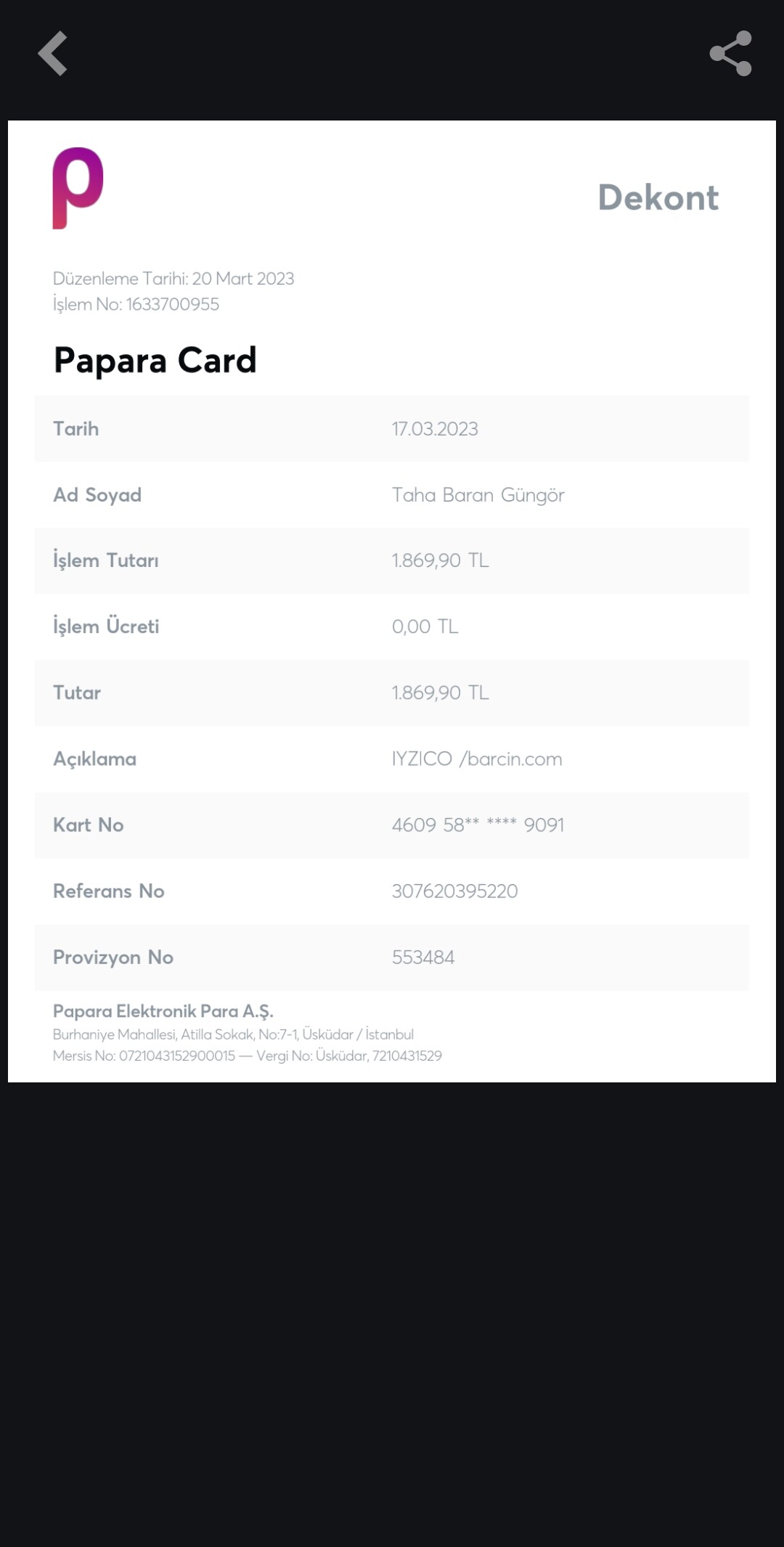This screenshot has height=1547, width=784.
Task: Click the IYZICO /barcin.com description
Action: (x=477, y=759)
